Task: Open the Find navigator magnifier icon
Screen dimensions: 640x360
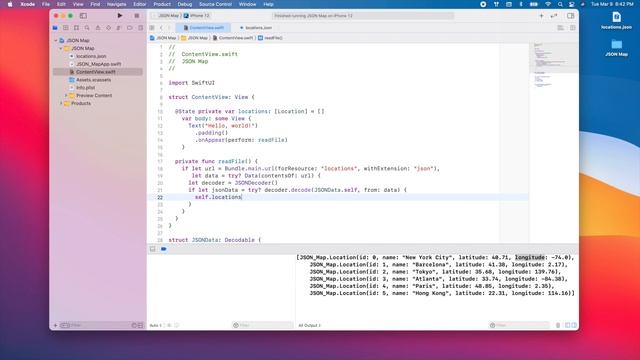Action: pos(87,28)
